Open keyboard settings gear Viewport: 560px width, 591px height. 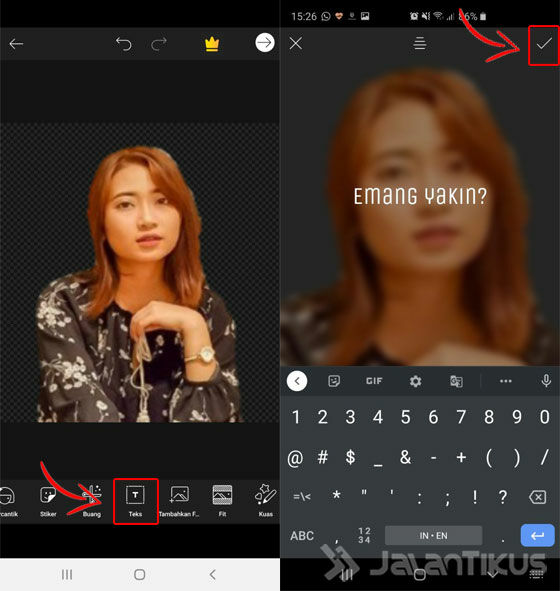[x=415, y=381]
